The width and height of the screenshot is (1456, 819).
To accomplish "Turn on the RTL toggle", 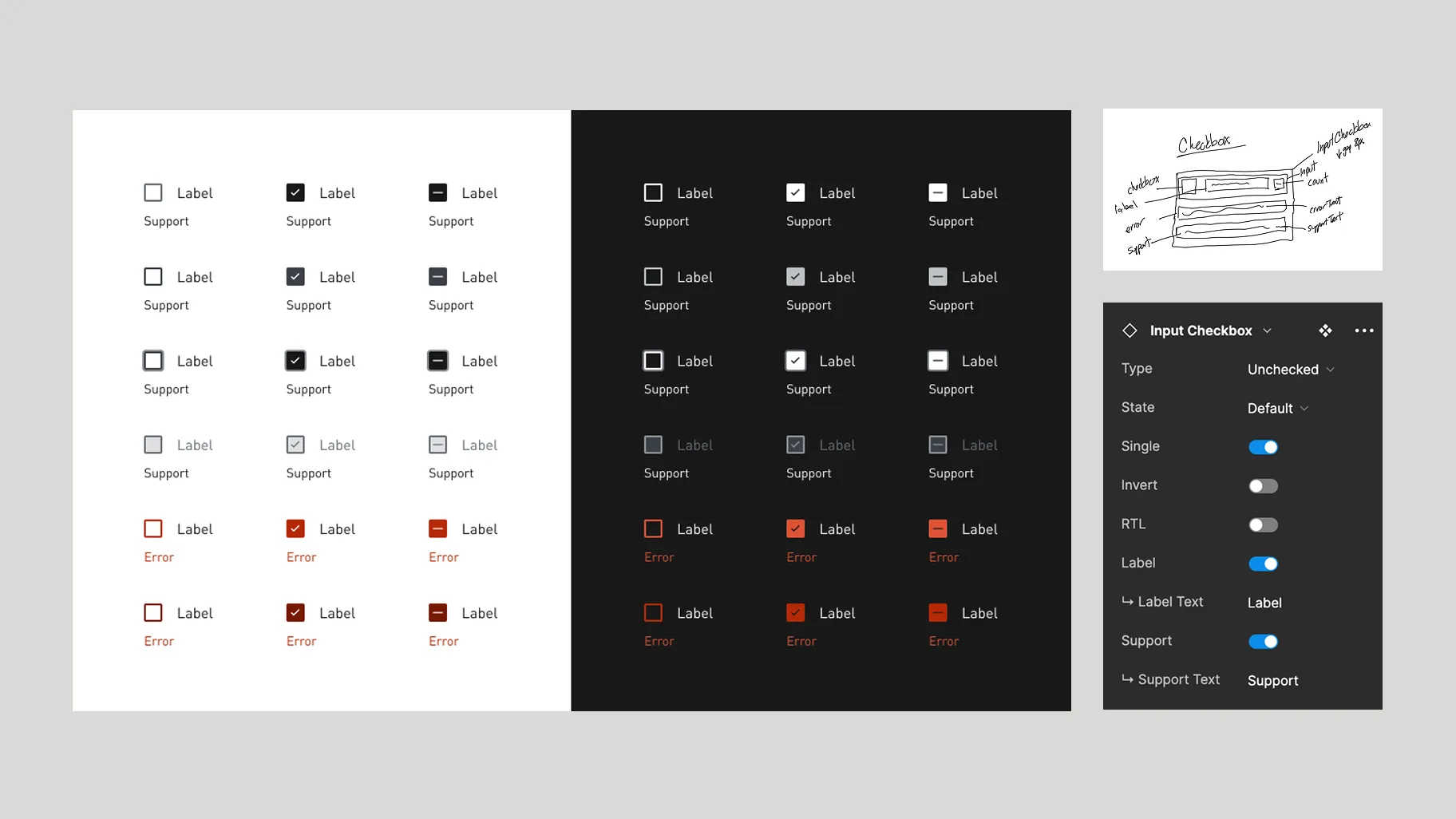I will coord(1263,524).
